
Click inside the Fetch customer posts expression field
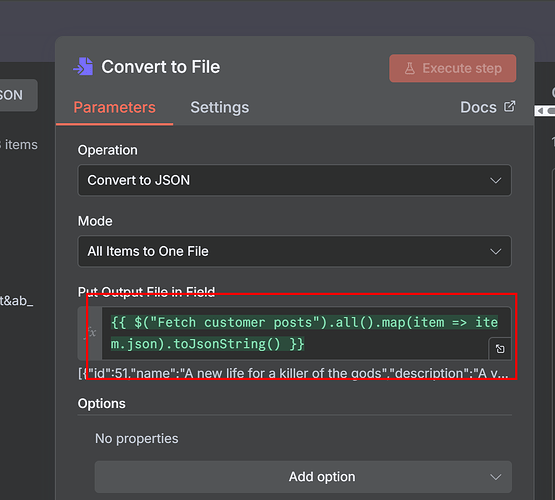pyautogui.click(x=306, y=333)
